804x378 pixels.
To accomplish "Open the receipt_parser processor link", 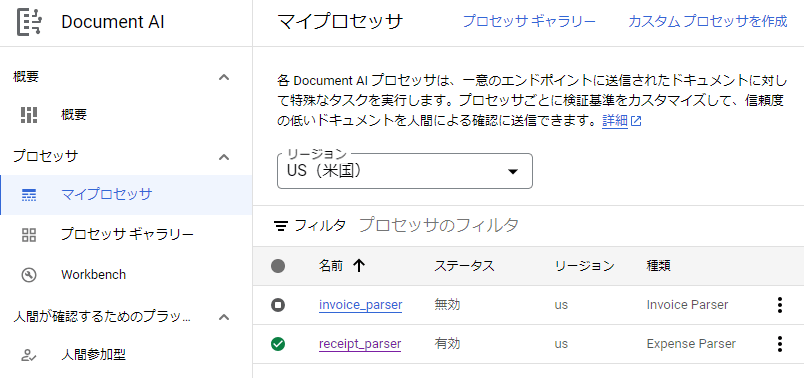I will coord(360,344).
